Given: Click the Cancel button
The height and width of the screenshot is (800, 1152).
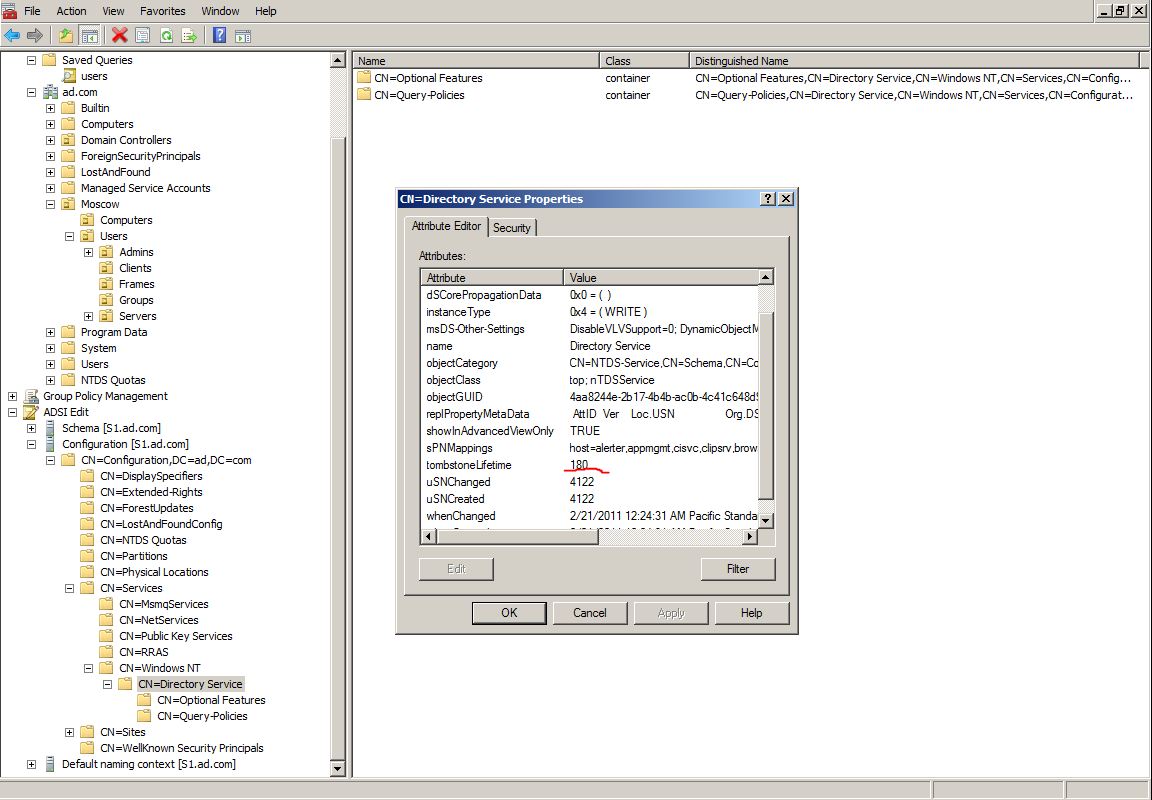Looking at the screenshot, I should pos(590,613).
